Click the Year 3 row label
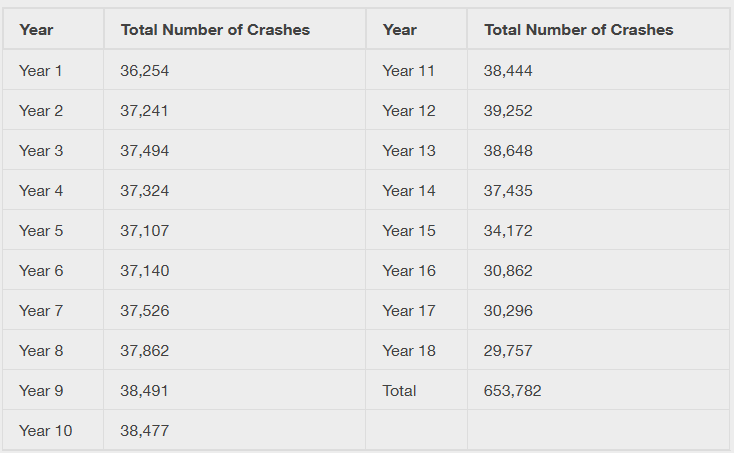 pos(41,151)
